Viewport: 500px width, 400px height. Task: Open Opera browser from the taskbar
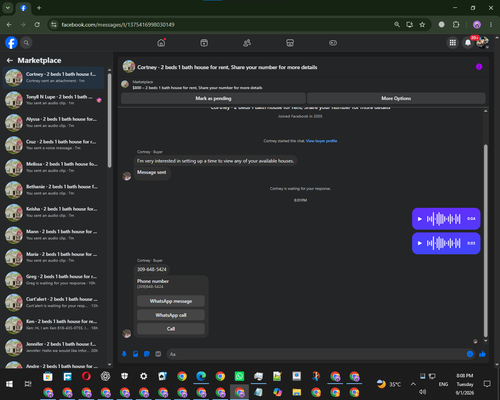click(x=86, y=376)
